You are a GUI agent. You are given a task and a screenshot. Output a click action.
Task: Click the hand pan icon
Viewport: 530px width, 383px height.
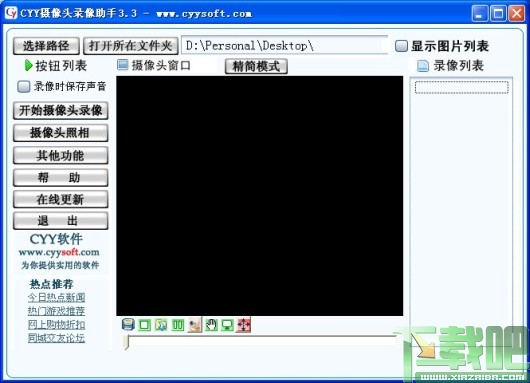pyautogui.click(x=211, y=325)
